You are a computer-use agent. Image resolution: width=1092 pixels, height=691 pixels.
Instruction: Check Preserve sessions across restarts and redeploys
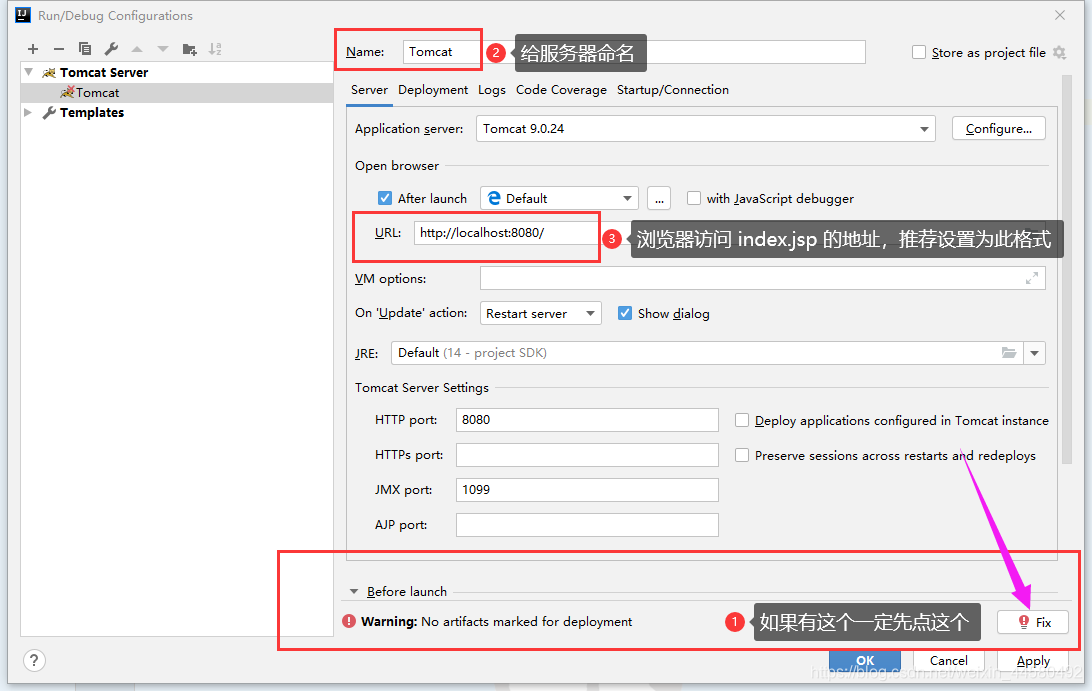[x=742, y=455]
